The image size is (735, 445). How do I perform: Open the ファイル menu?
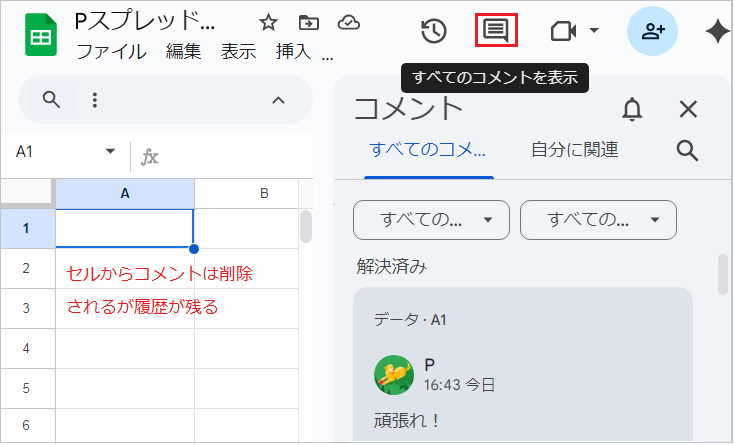click(111, 52)
